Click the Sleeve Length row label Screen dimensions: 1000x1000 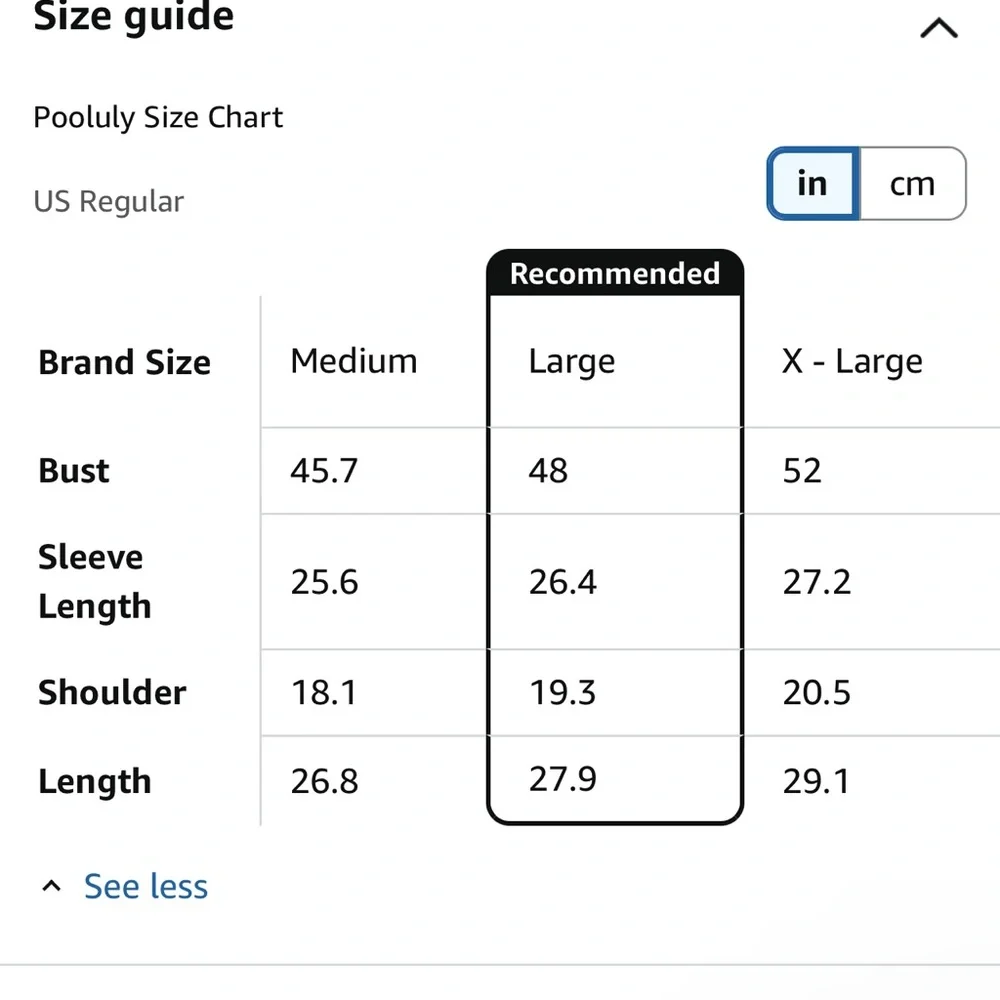point(94,581)
